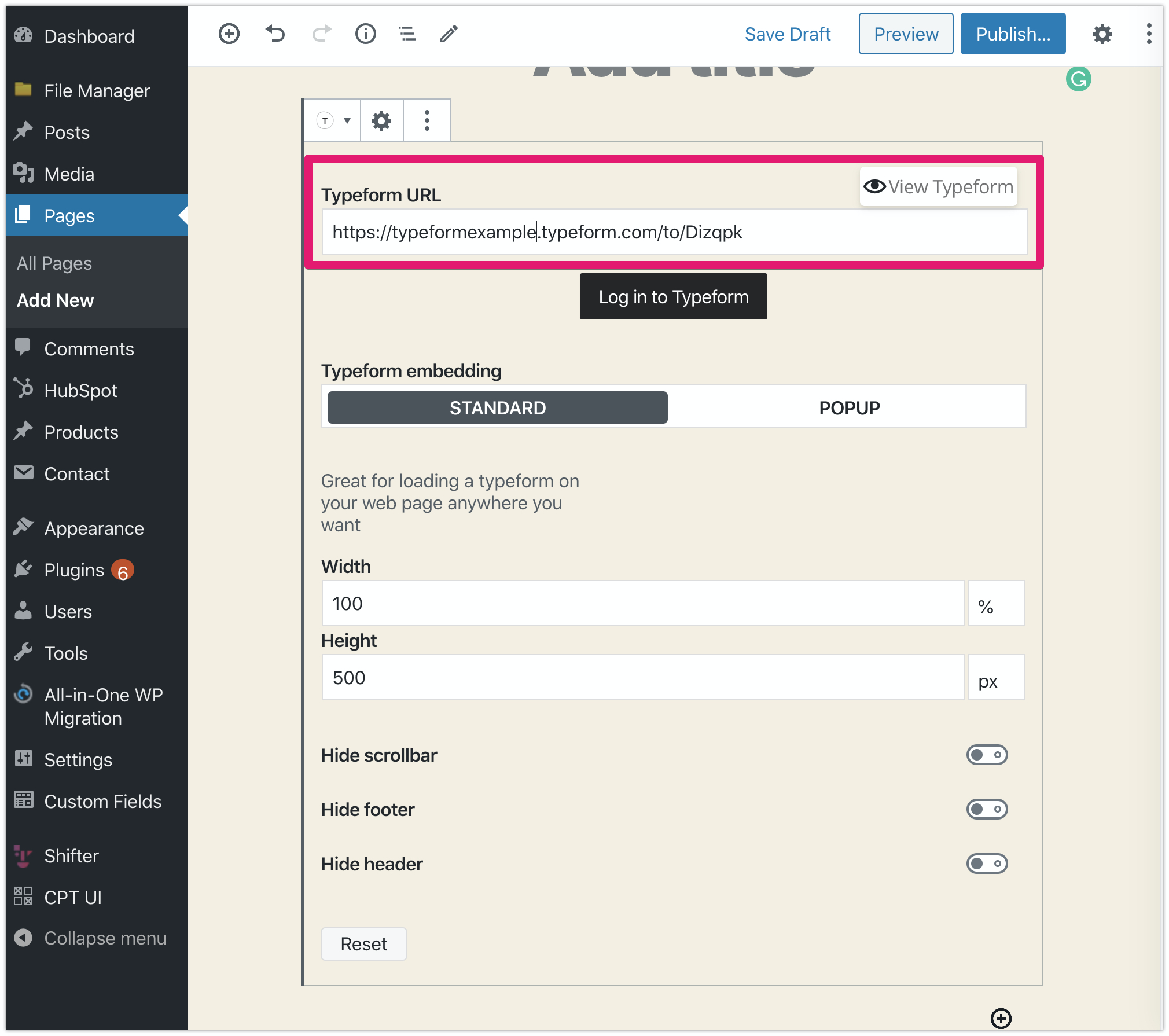
Task: Click the Shifter menu label
Action: (71, 856)
